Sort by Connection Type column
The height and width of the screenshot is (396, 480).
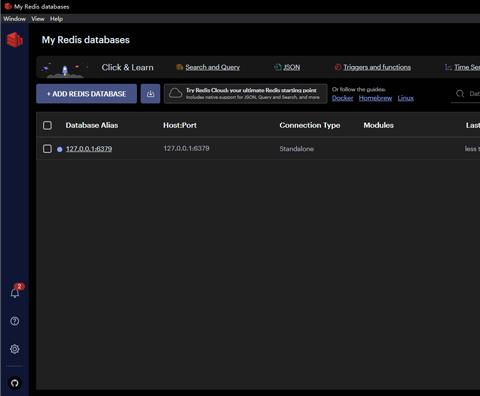(x=310, y=125)
